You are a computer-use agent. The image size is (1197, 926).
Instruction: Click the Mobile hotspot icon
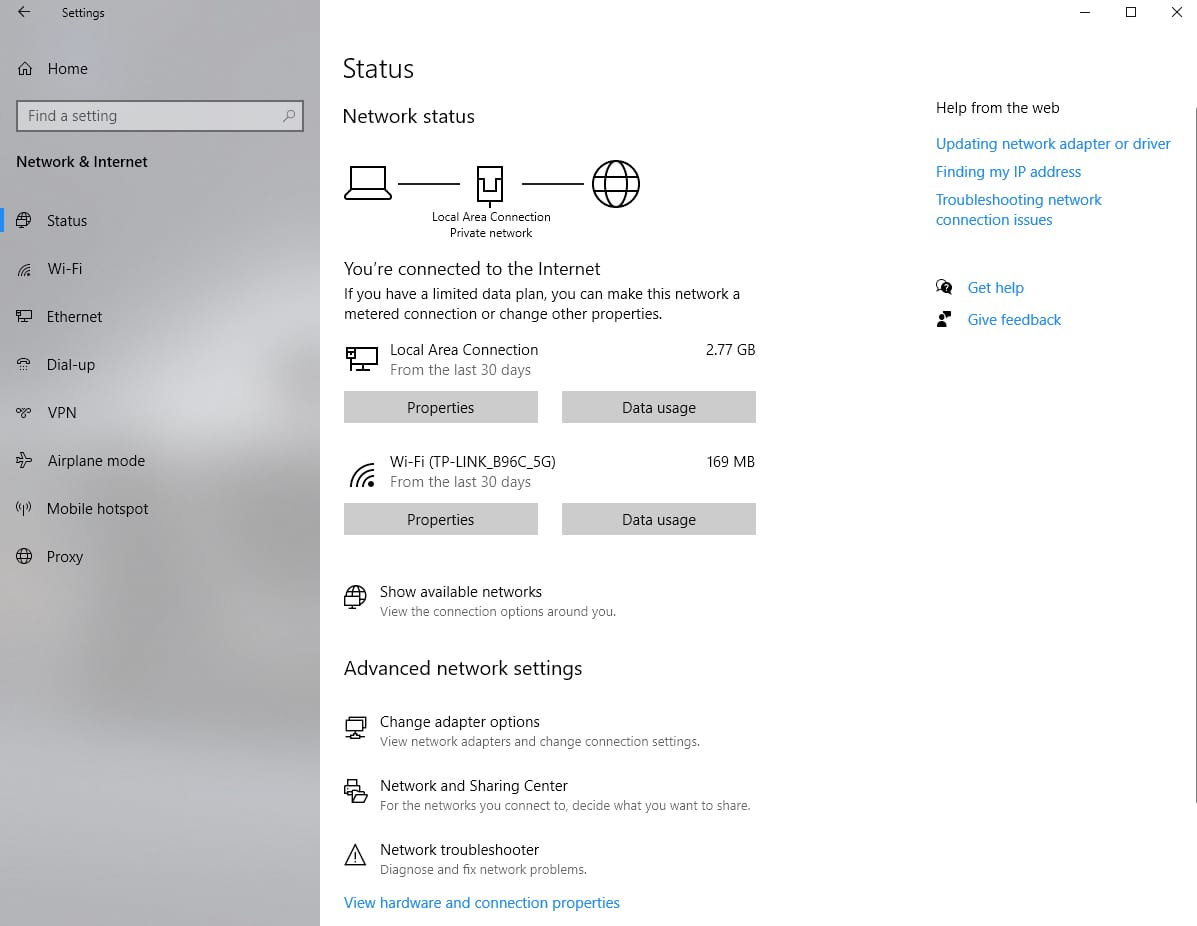point(25,509)
